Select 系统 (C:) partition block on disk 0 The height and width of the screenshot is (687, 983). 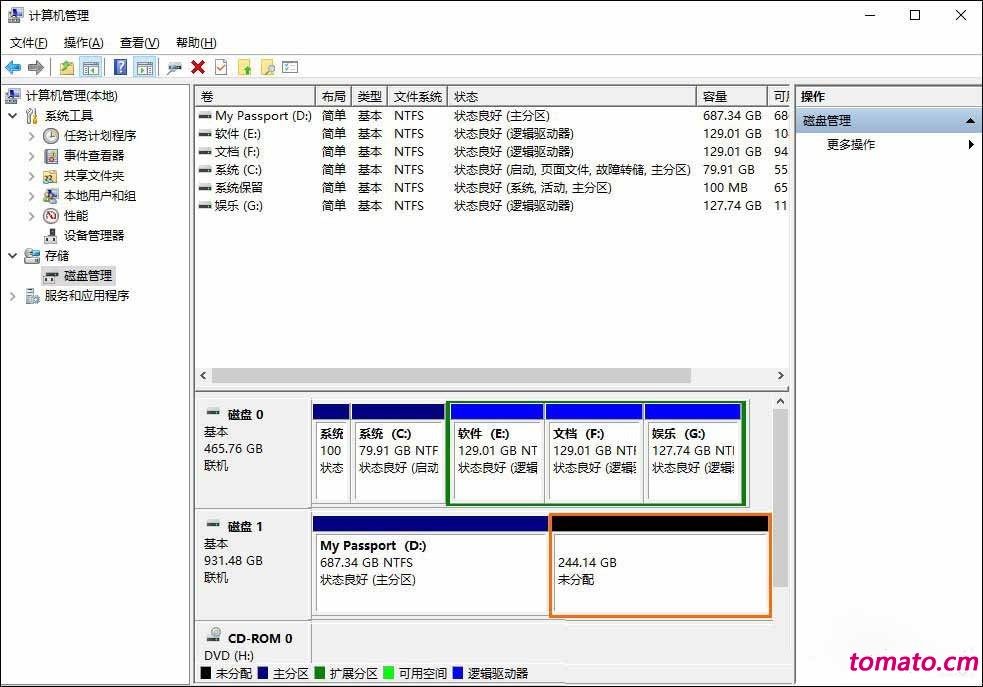[x=398, y=453]
